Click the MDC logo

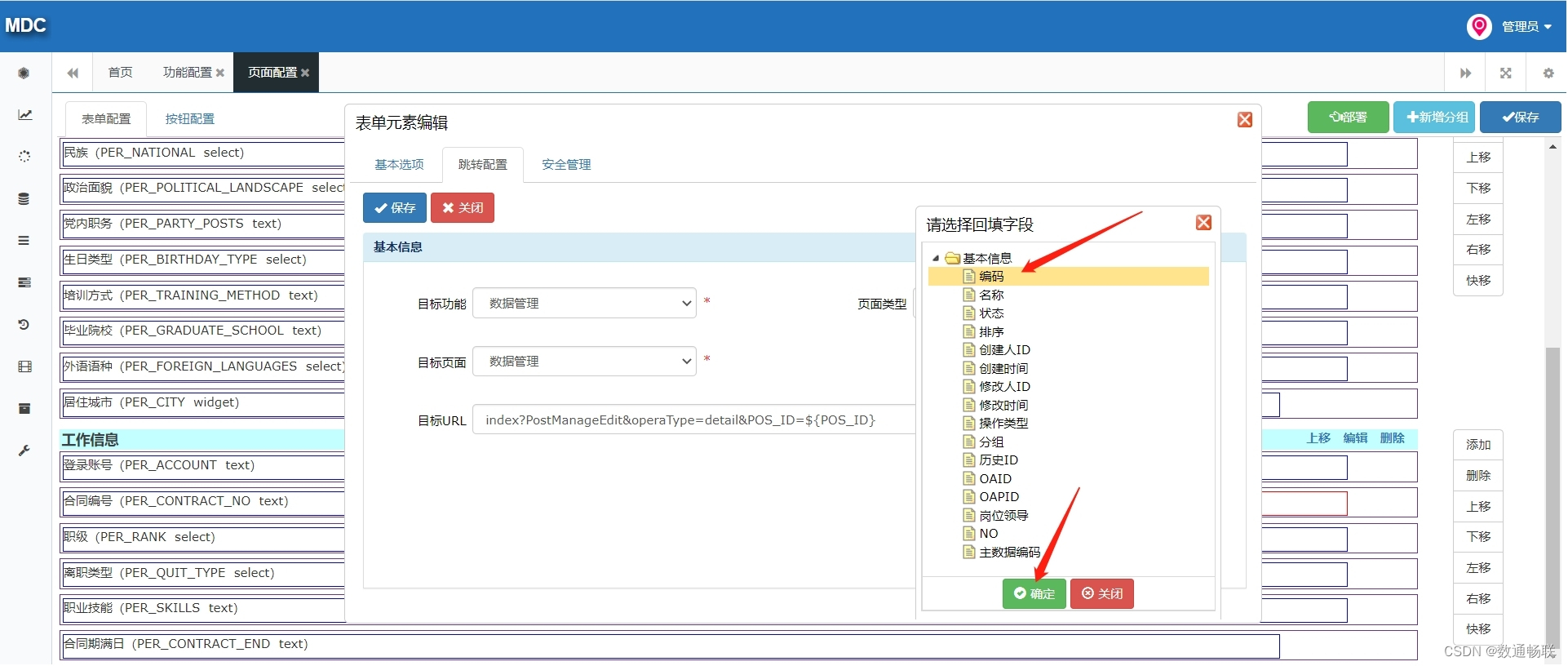click(25, 25)
